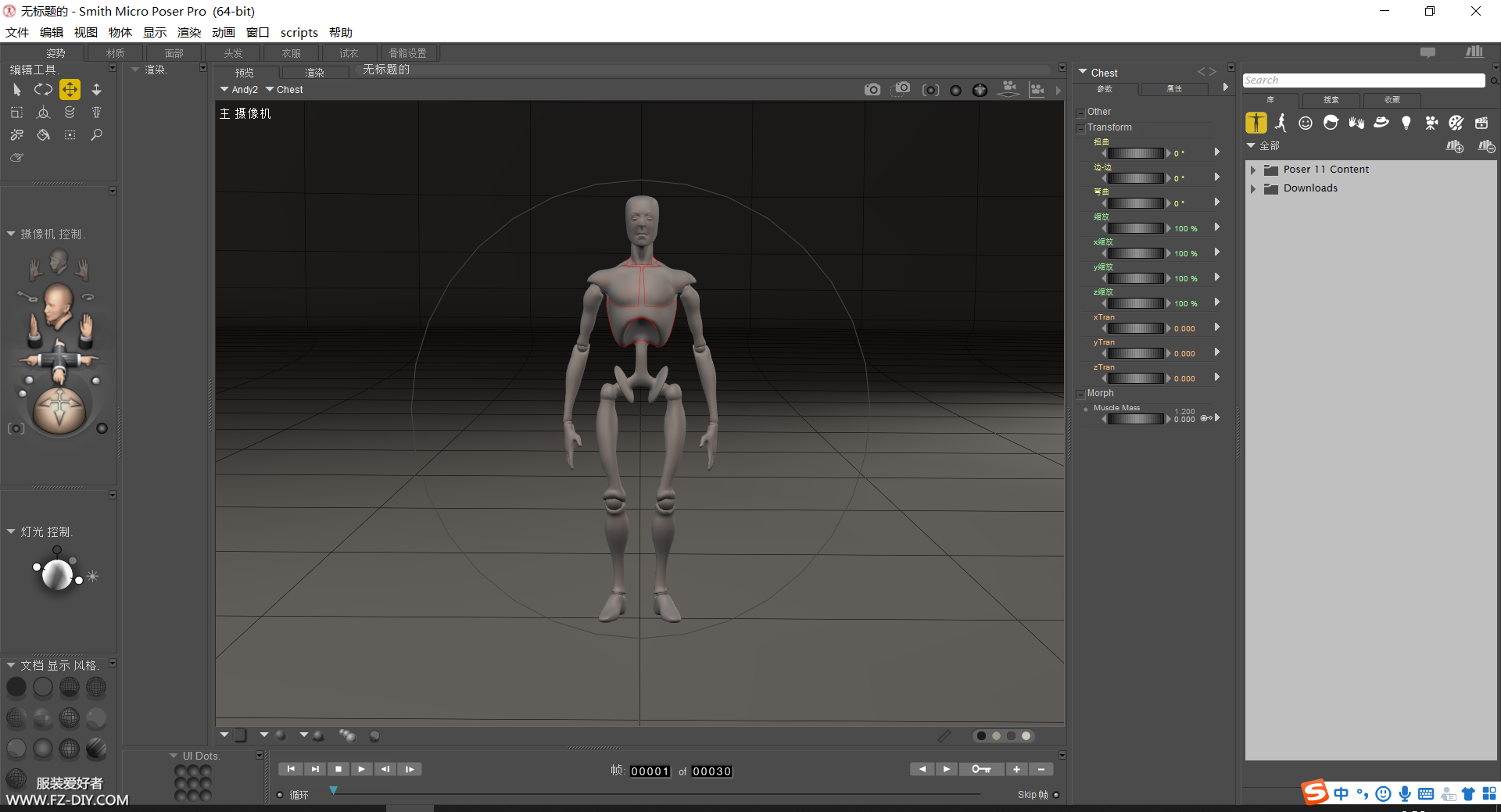The height and width of the screenshot is (812, 1501).
Task: Select the Translate In/Out tool
Action: click(96, 90)
